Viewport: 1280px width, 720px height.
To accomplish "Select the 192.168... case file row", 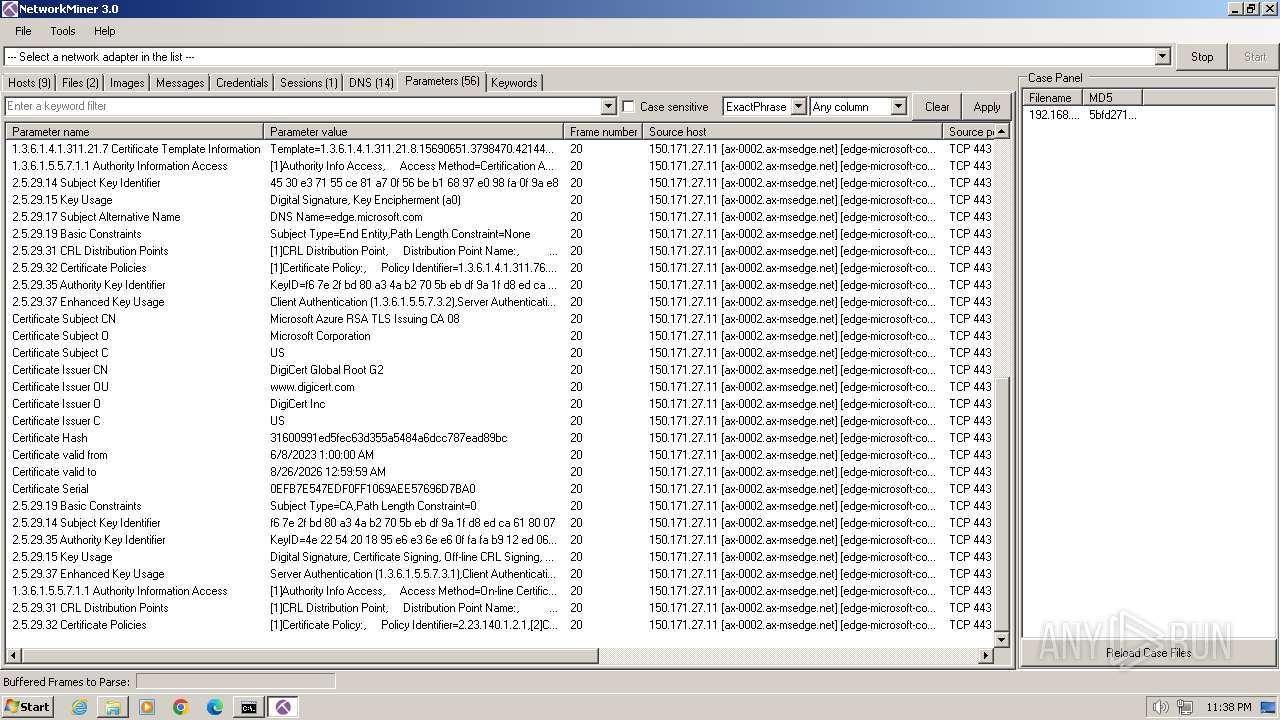I will coord(1083,115).
